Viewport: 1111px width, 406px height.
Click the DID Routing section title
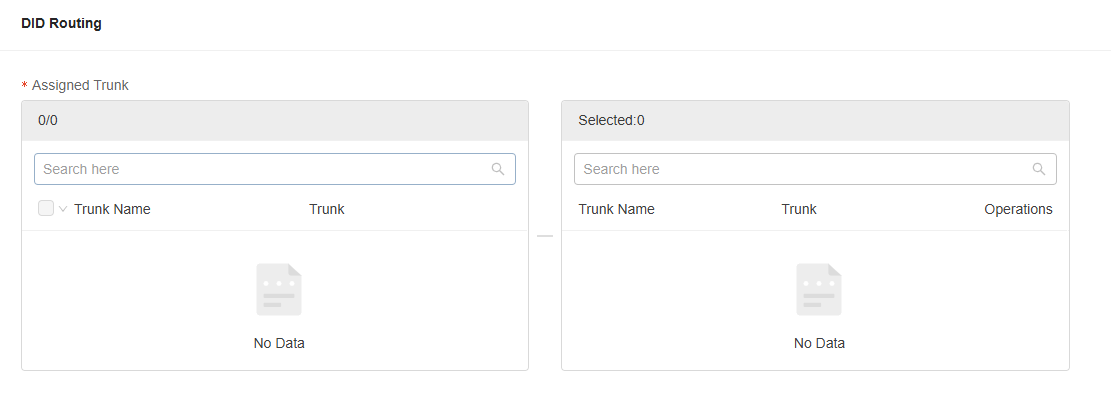tap(61, 23)
